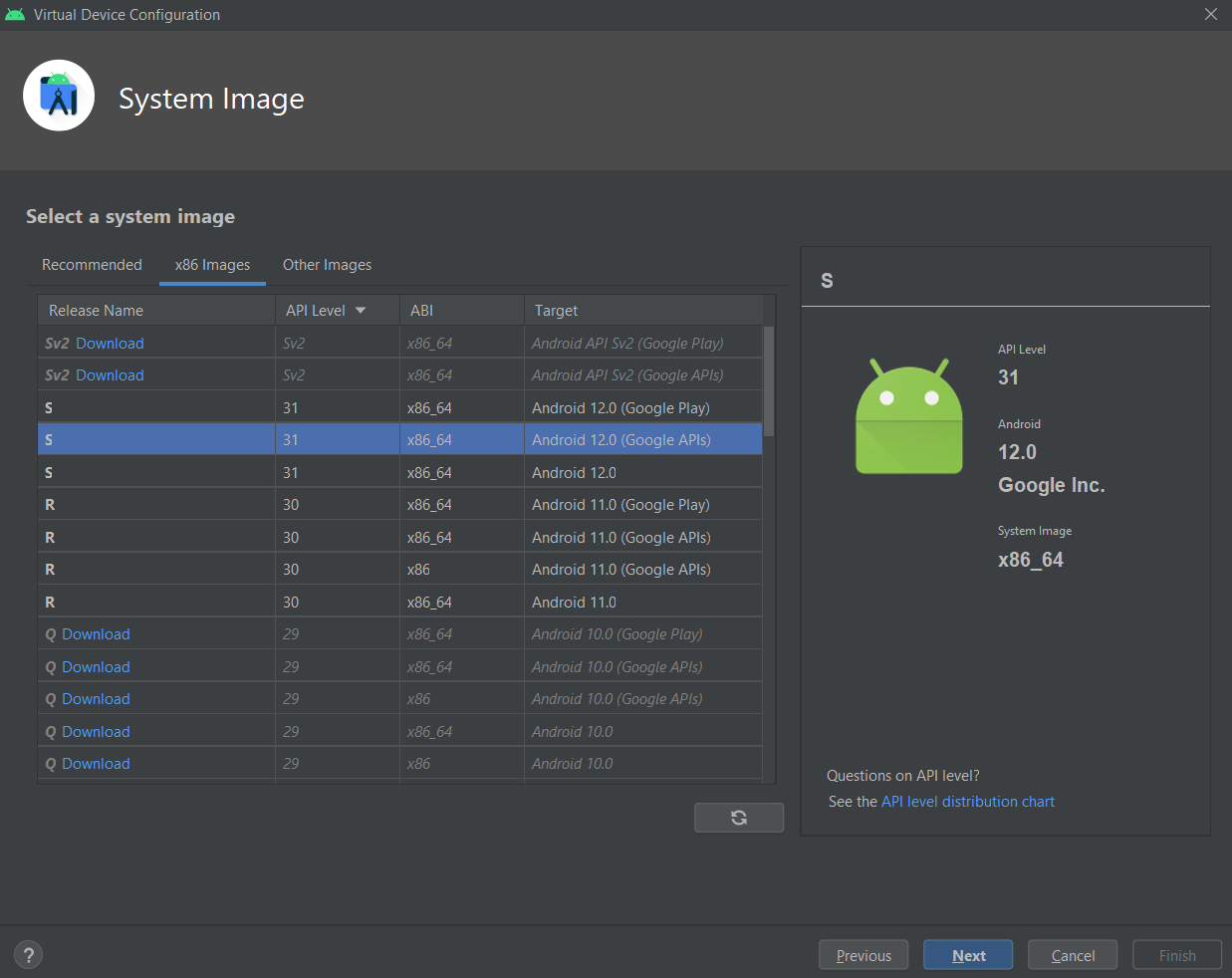Open help with the question mark icon
Image resolution: width=1232 pixels, height=978 pixels.
pyautogui.click(x=29, y=955)
